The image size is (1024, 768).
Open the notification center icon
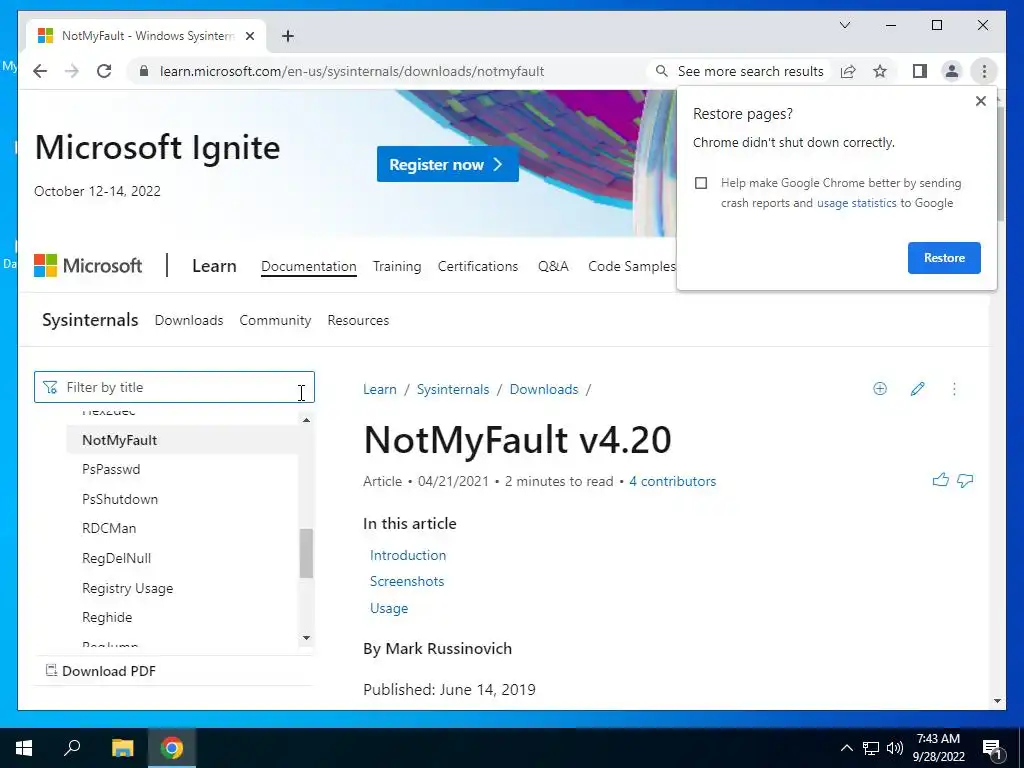993,749
